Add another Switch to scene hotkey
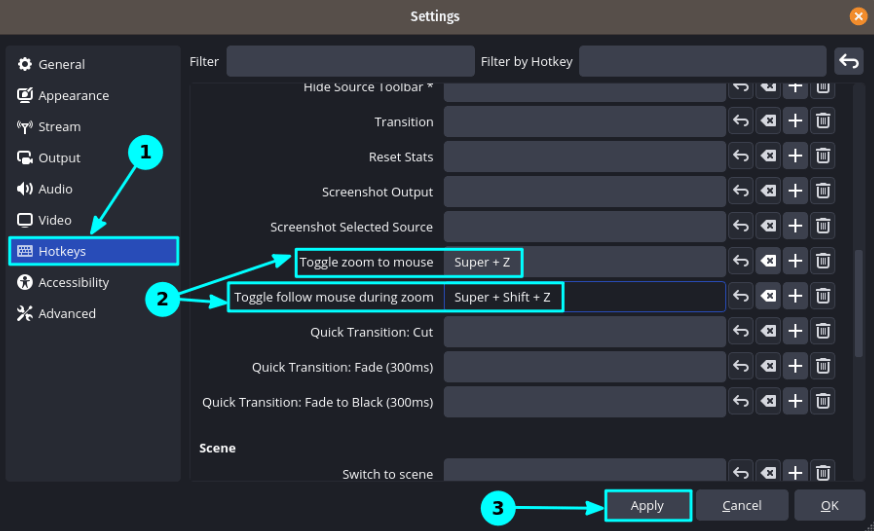The height and width of the screenshot is (531, 874). (x=795, y=472)
